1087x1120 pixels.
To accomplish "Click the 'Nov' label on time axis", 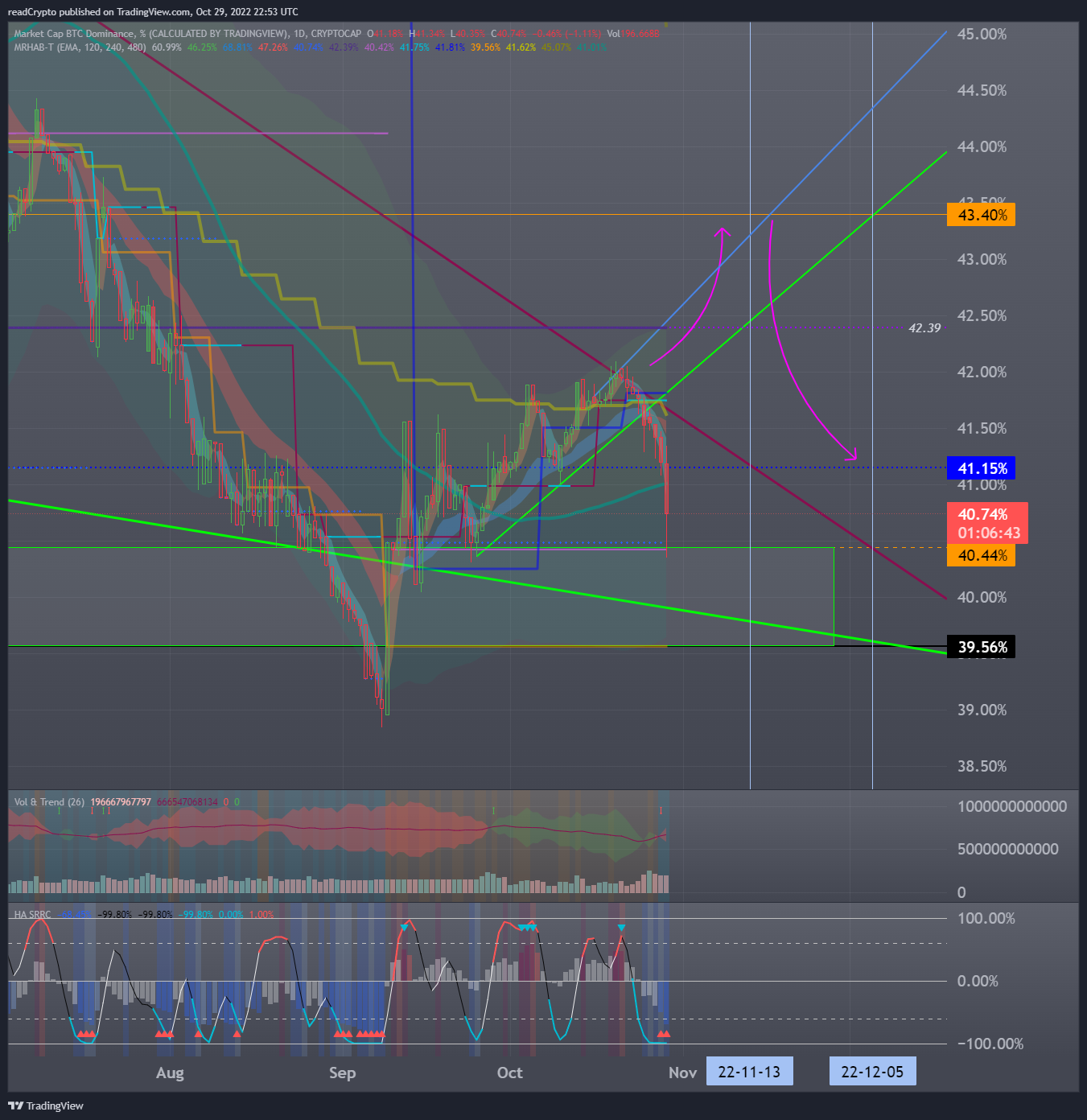I will (682, 1073).
